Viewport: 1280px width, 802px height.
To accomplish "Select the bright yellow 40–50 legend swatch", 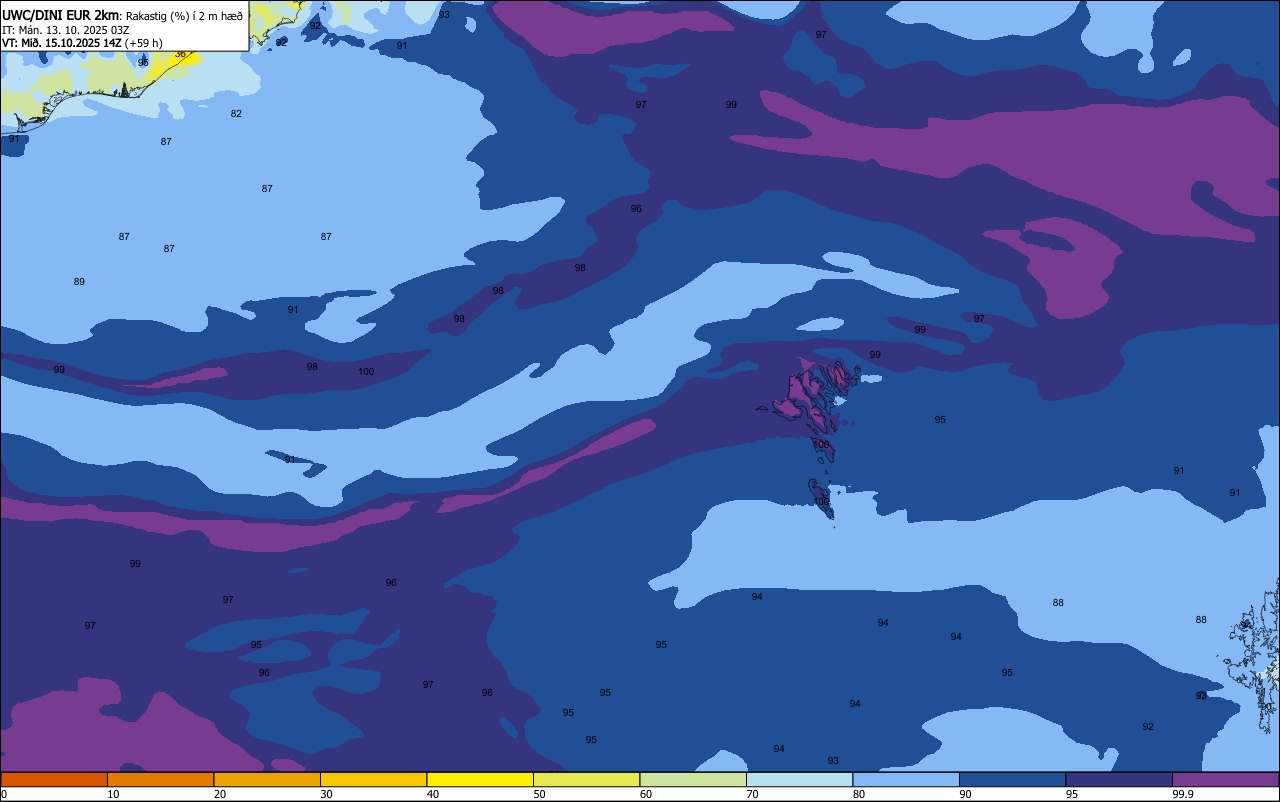I will click(x=480, y=779).
